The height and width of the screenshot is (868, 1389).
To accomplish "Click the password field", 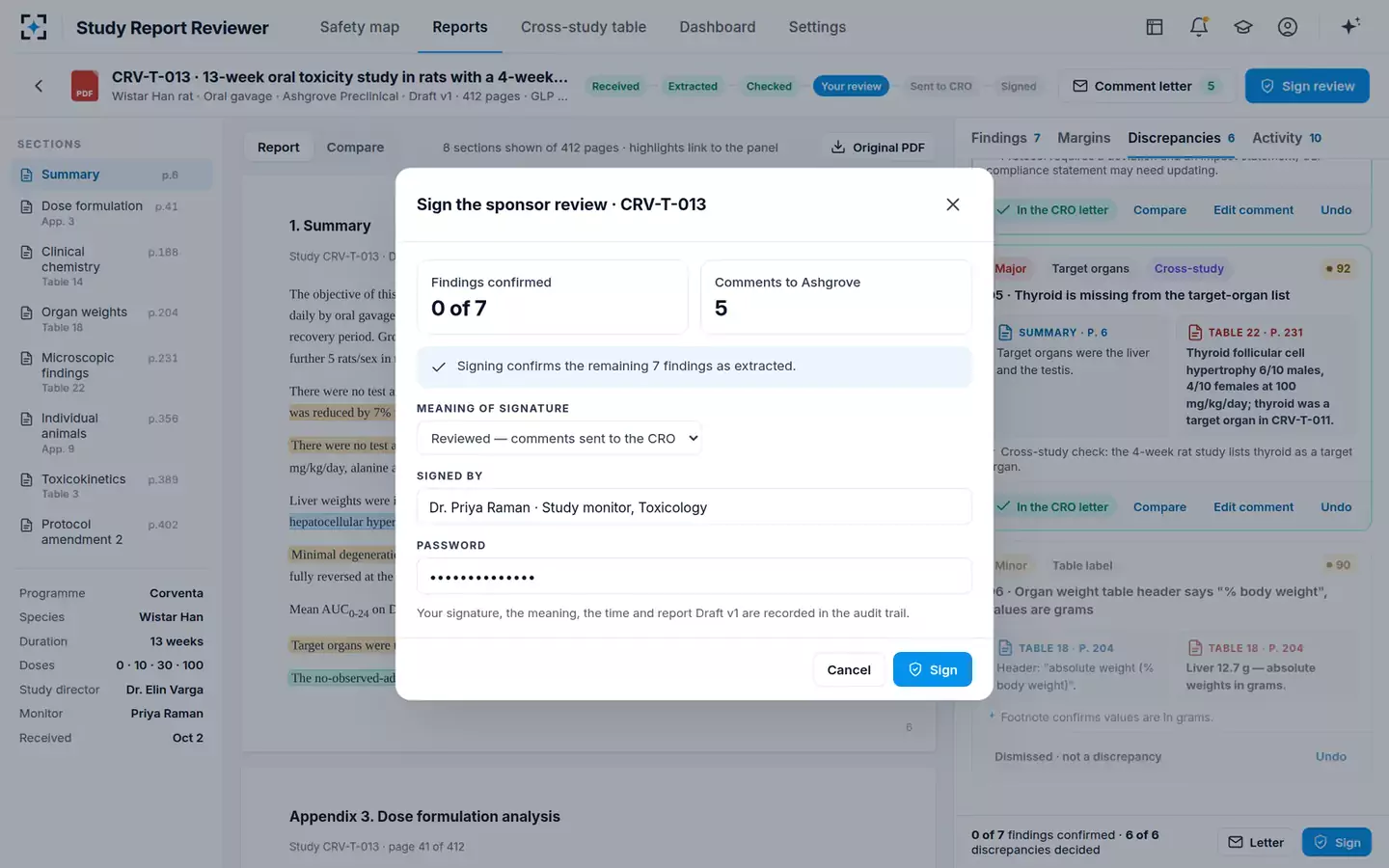I will (694, 576).
